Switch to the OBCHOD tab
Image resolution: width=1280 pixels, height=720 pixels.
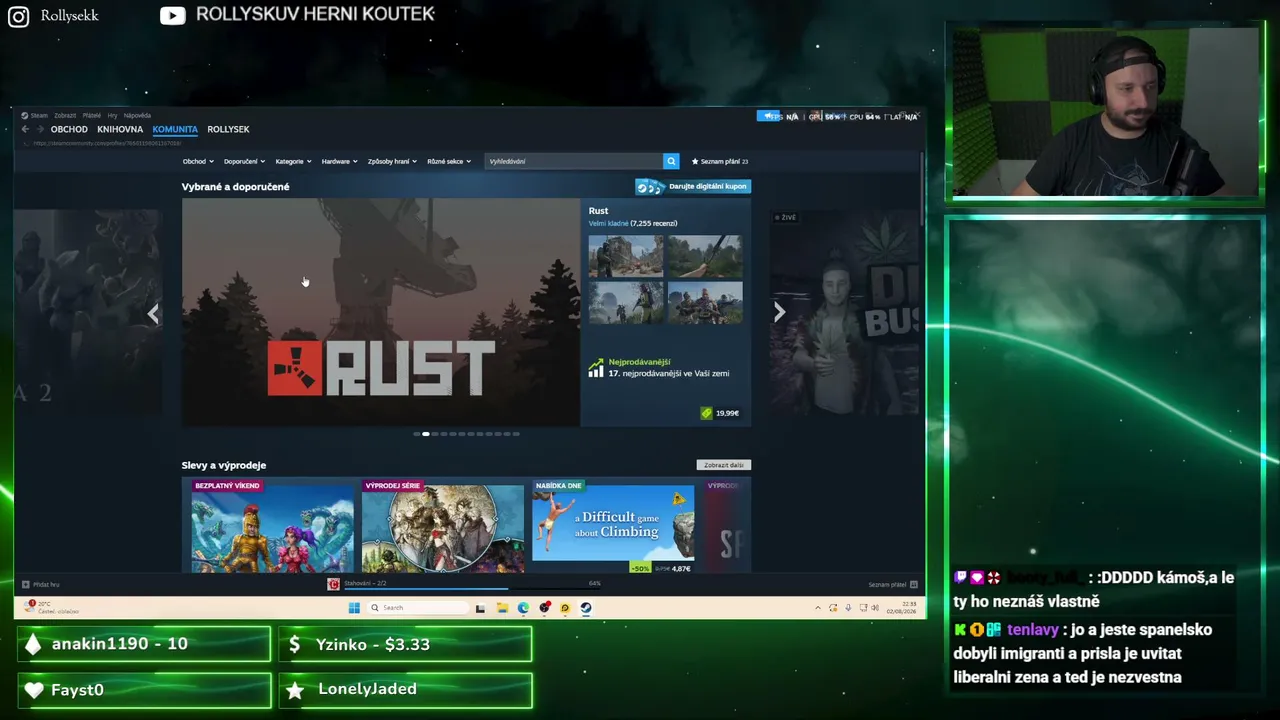[x=69, y=129]
